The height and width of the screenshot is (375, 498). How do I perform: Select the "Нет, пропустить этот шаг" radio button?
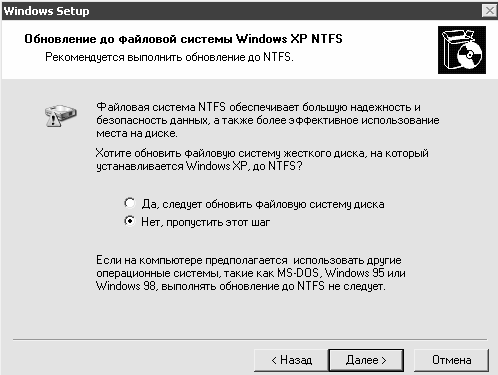pyautogui.click(x=130, y=221)
